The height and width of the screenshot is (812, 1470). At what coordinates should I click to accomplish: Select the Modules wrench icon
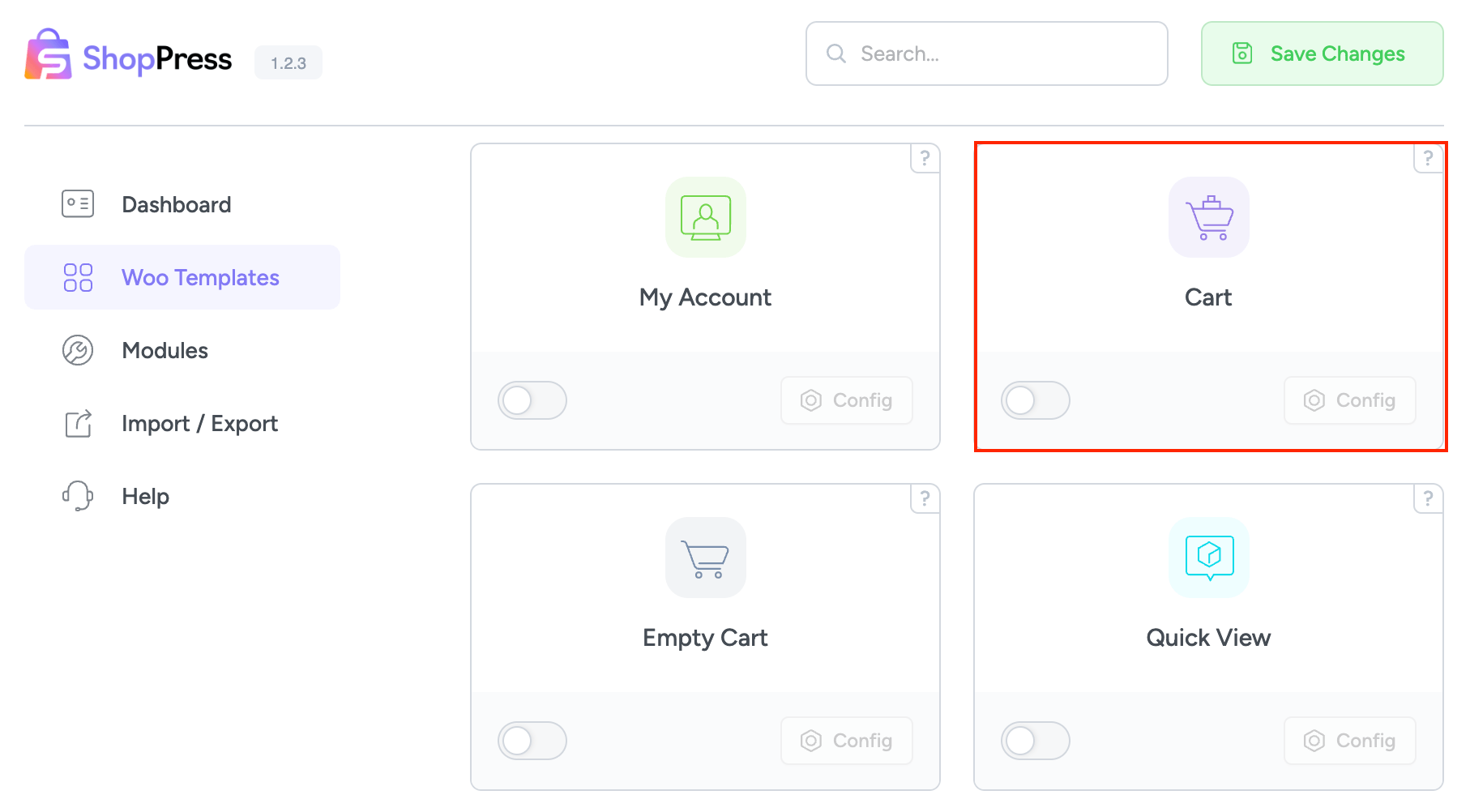point(78,350)
